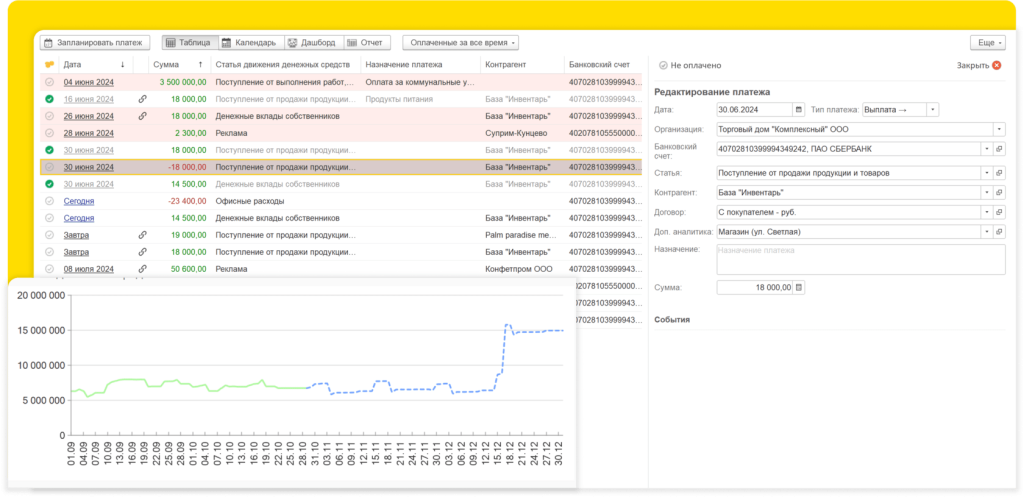Click the Дата field showing 30.06.2024
Screen dimensions: 1024x497
tap(755, 110)
